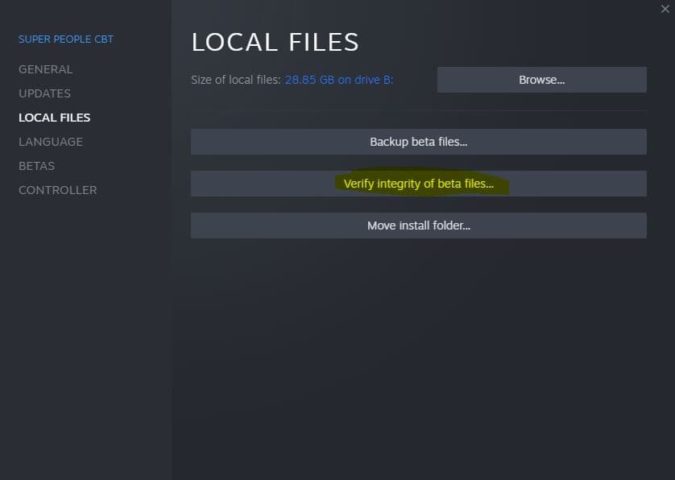The image size is (675, 480).
Task: Open the Controller tab
Action: 58,190
